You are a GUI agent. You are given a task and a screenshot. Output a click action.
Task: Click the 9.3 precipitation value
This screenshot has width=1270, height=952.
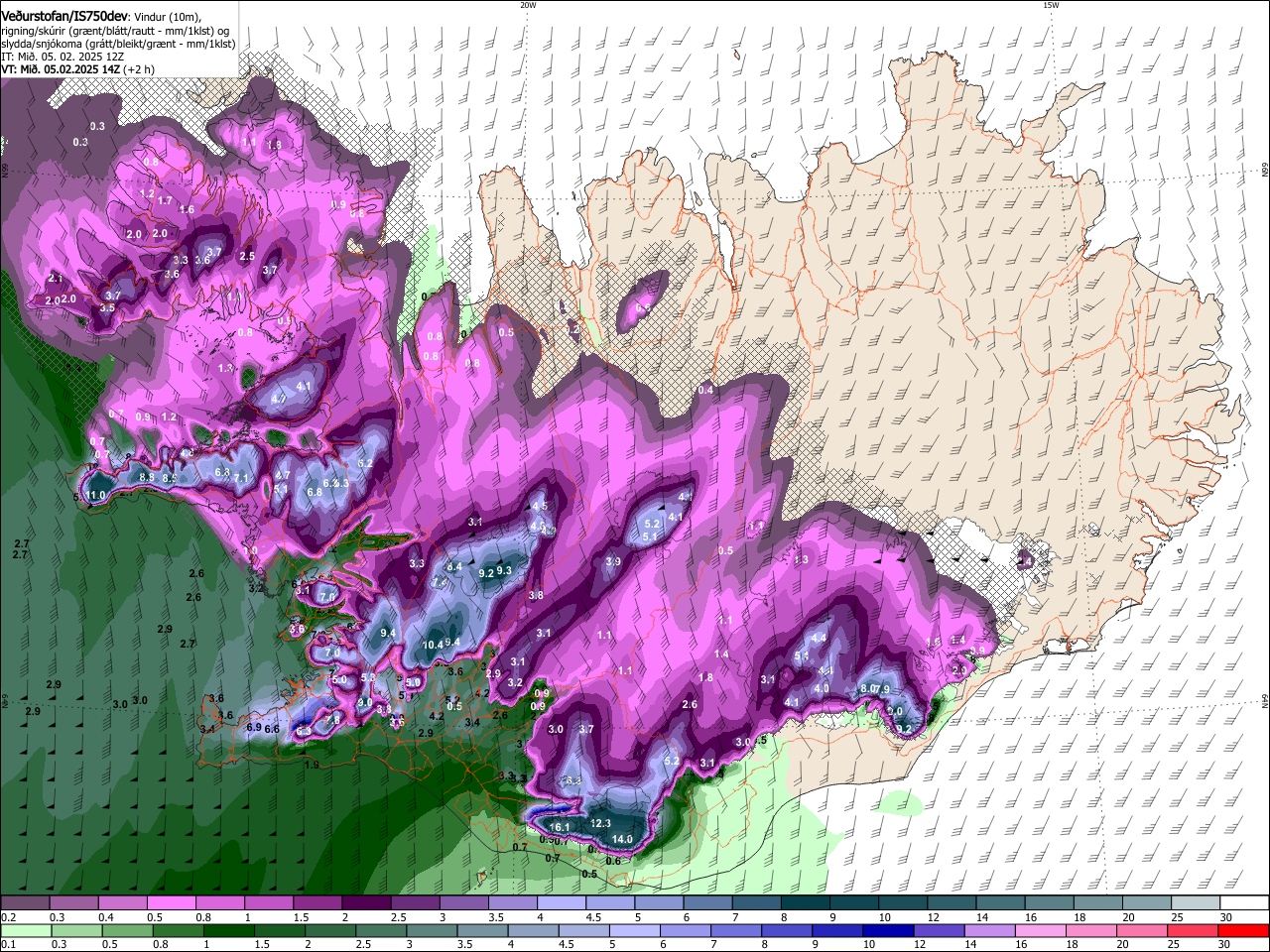click(504, 570)
